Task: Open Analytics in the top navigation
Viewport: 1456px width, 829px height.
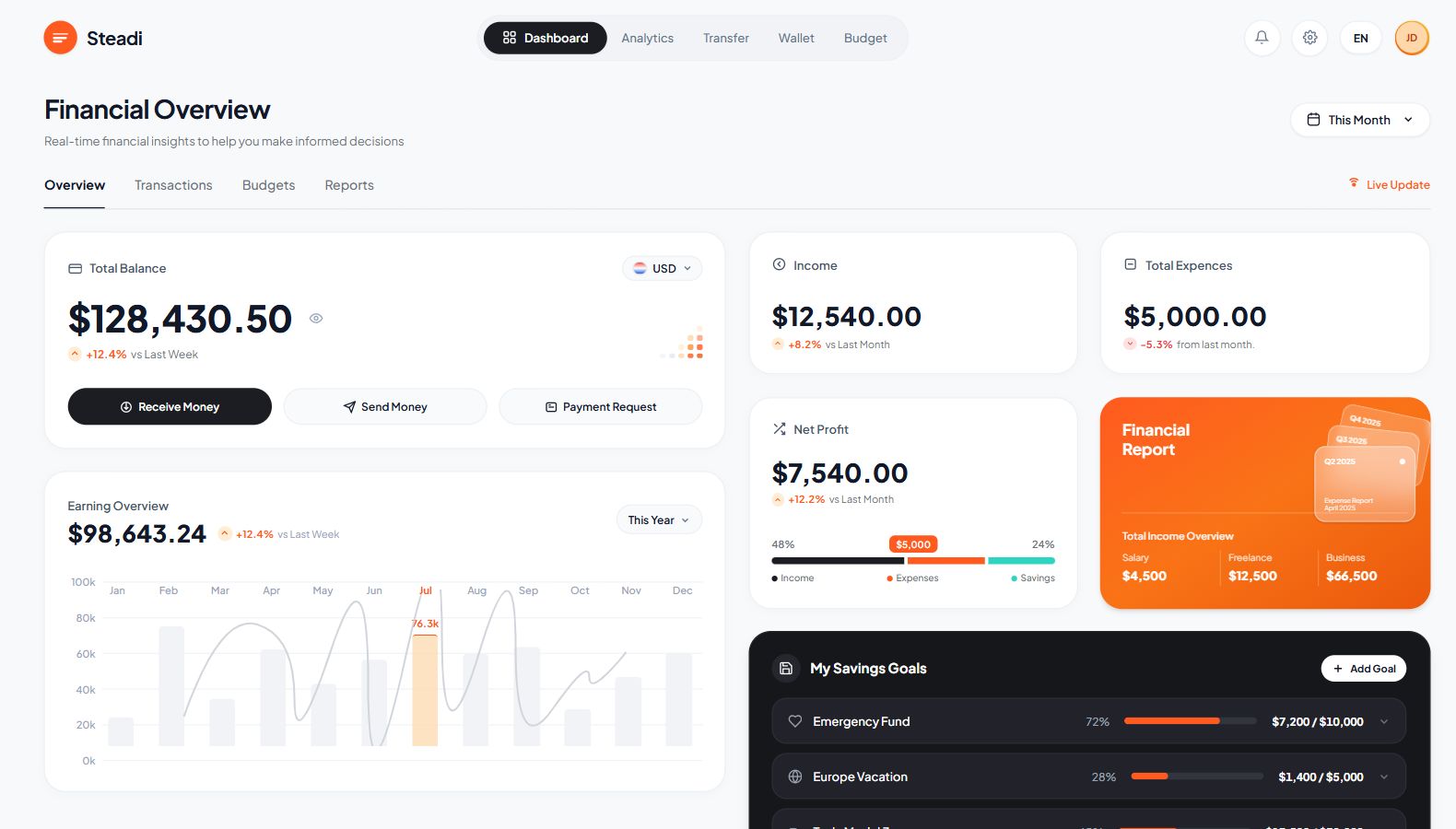Action: [x=647, y=38]
